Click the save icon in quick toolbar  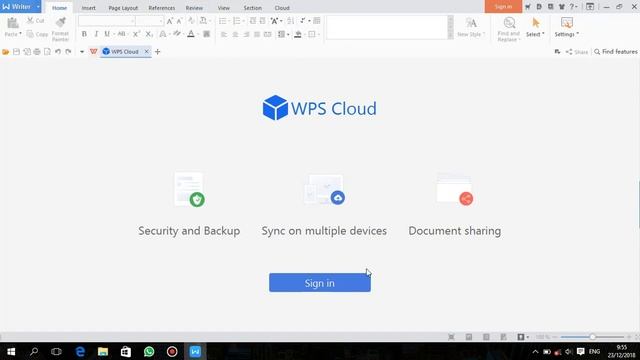click(16, 52)
